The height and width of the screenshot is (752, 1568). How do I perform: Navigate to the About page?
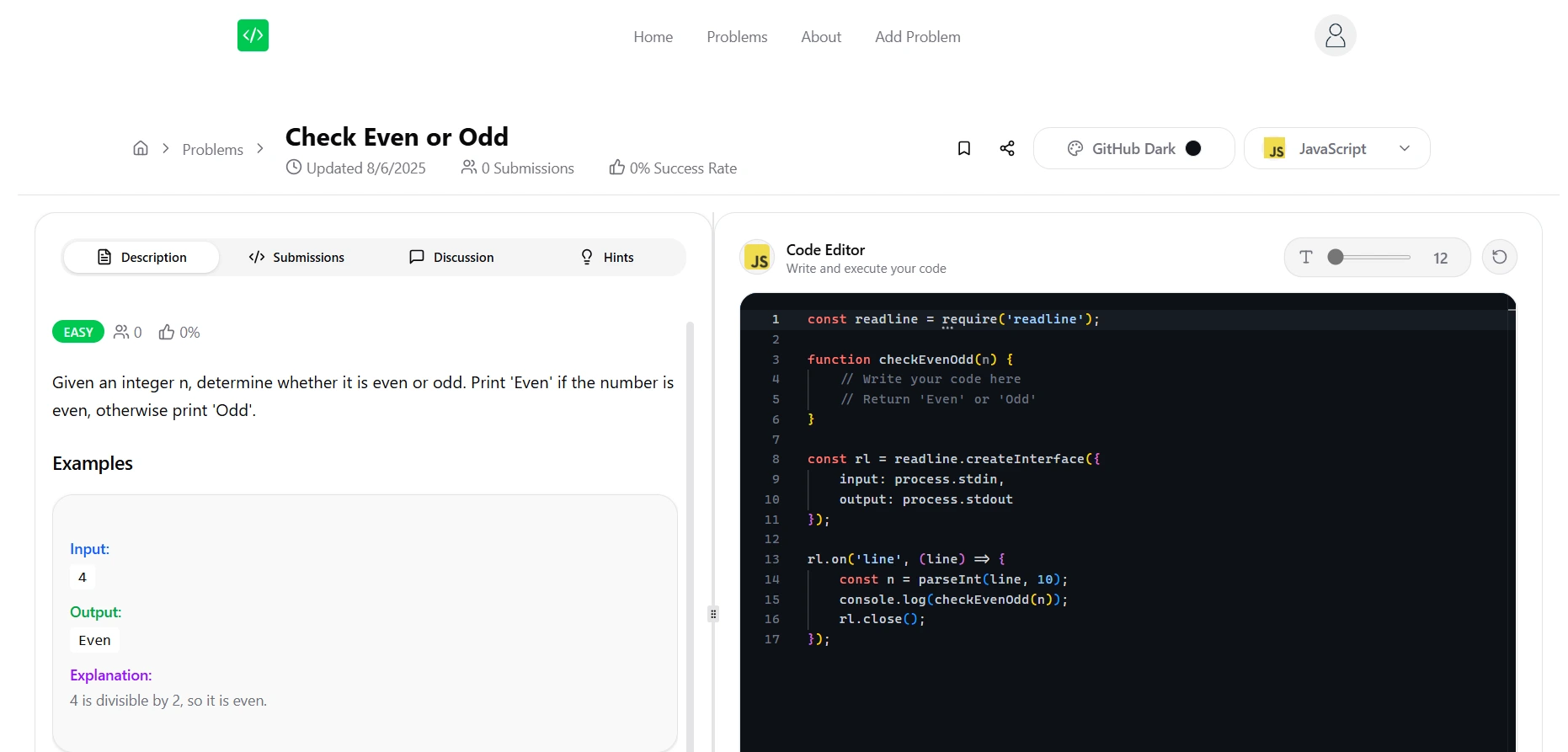tap(820, 37)
